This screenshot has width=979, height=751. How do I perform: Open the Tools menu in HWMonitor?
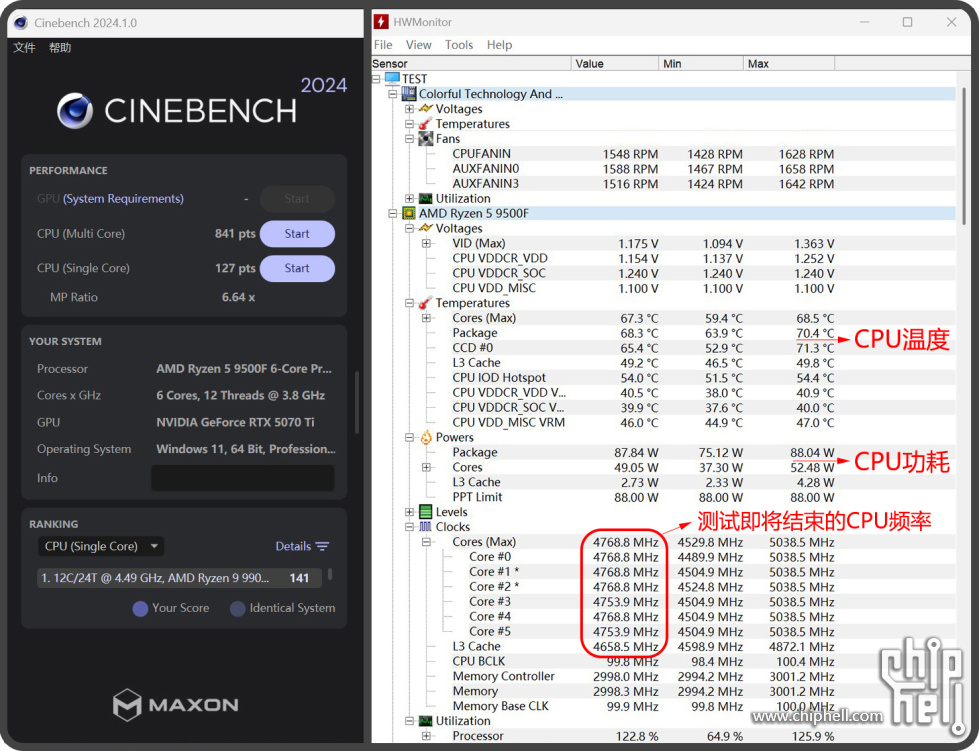pos(459,45)
